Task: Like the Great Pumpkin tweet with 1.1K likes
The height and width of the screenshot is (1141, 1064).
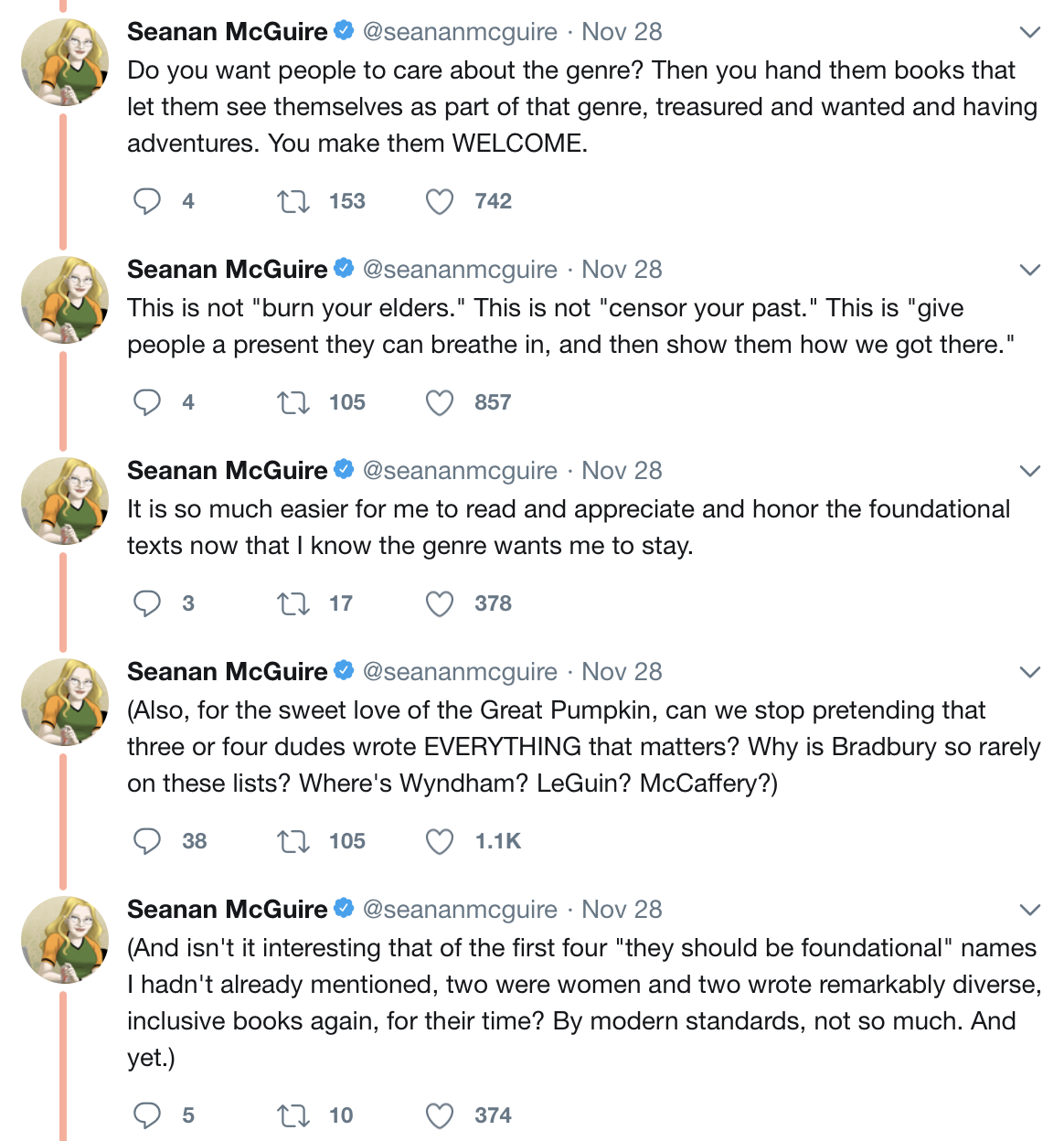Action: pyautogui.click(x=440, y=841)
